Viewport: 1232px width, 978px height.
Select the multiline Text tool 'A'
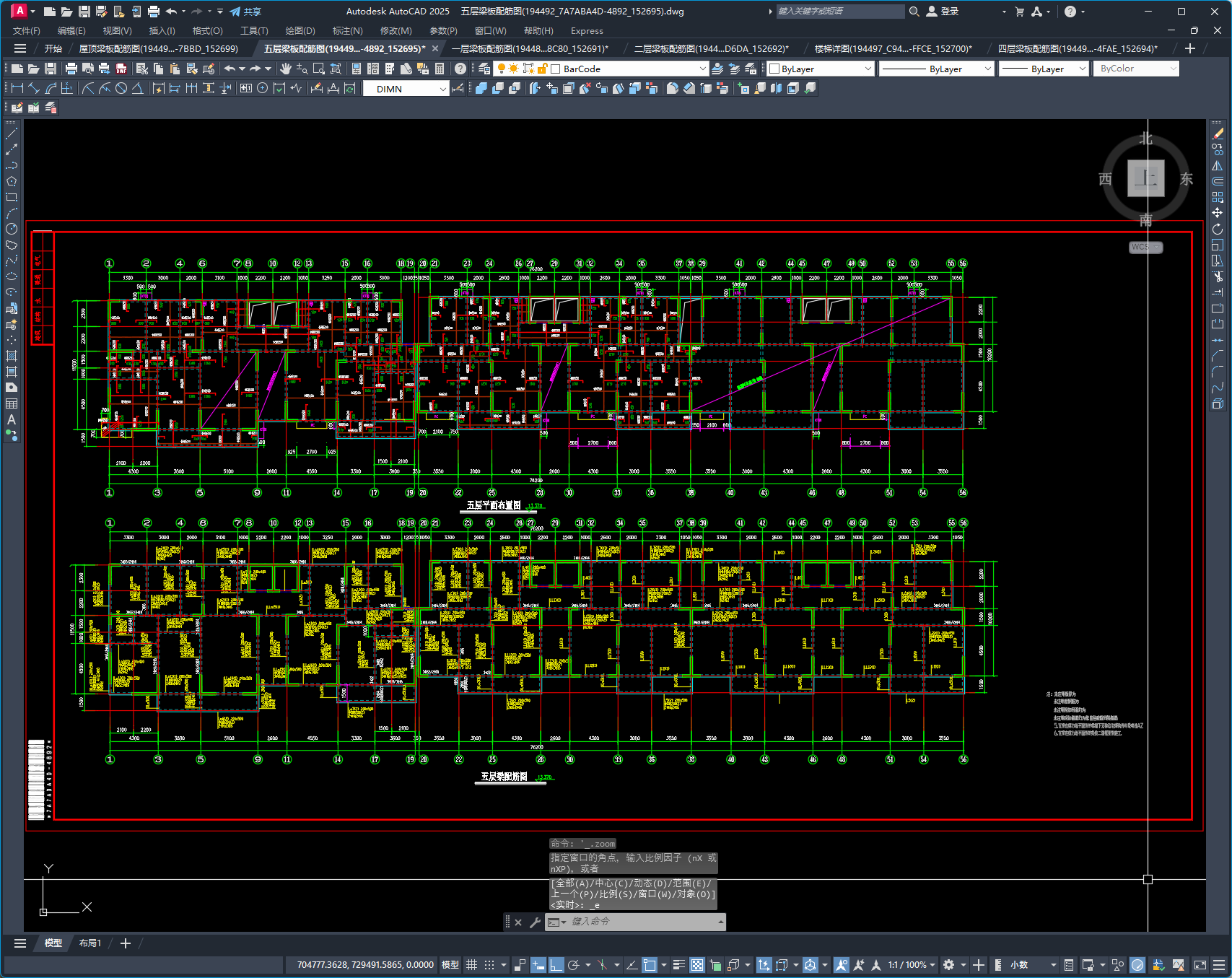pyautogui.click(x=12, y=419)
